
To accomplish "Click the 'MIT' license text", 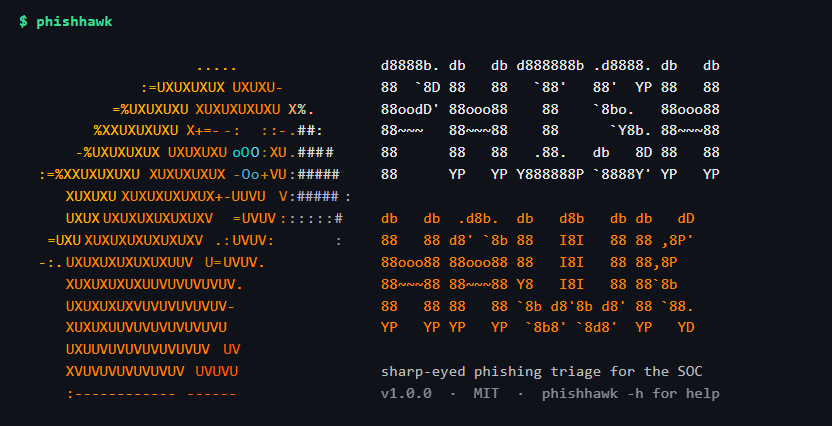I will (x=486, y=394).
